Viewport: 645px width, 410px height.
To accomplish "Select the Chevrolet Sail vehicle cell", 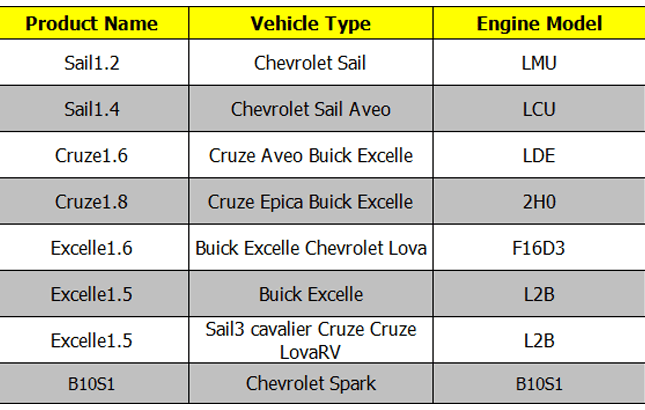I will point(311,63).
